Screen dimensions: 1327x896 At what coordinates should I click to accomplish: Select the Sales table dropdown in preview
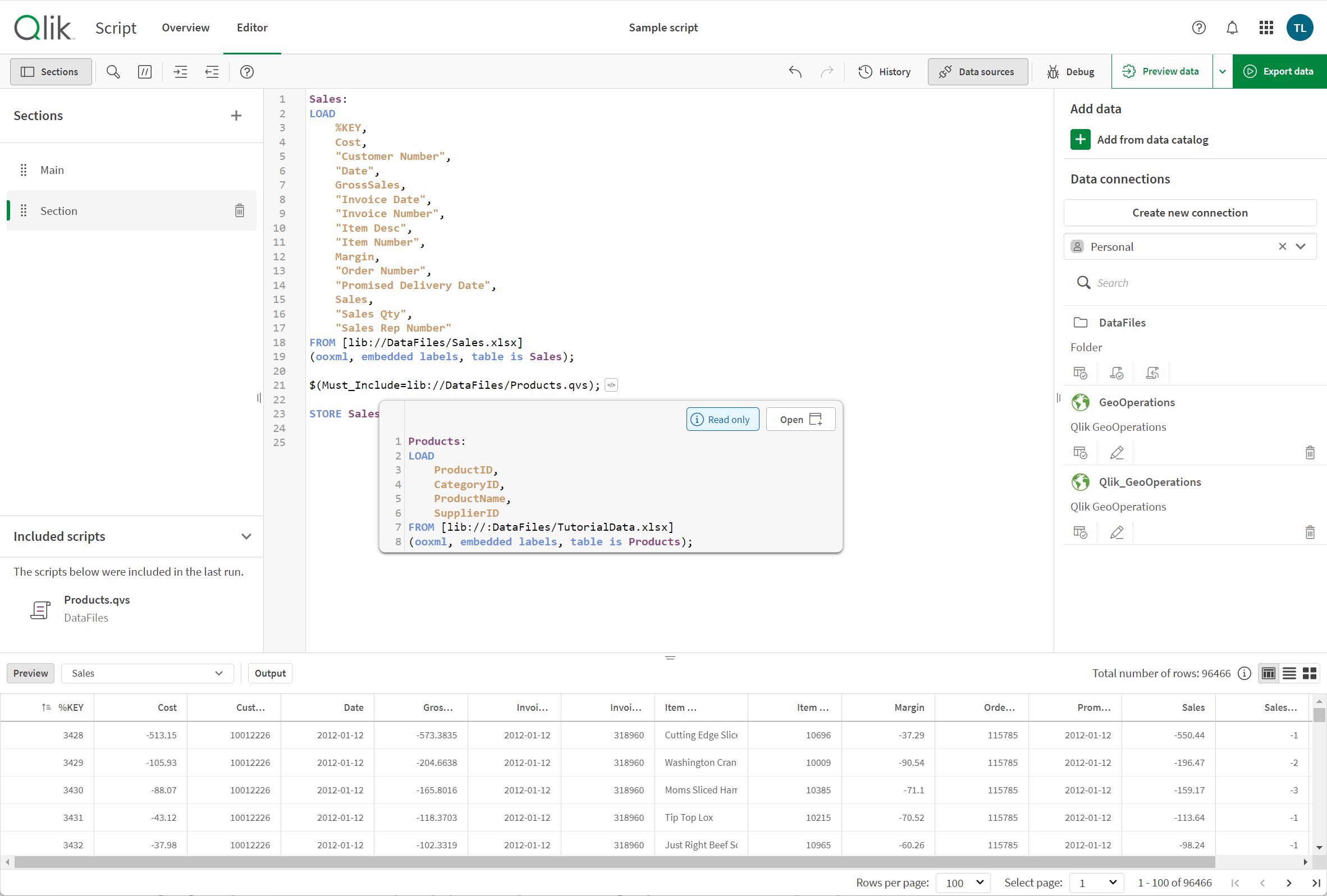click(144, 673)
